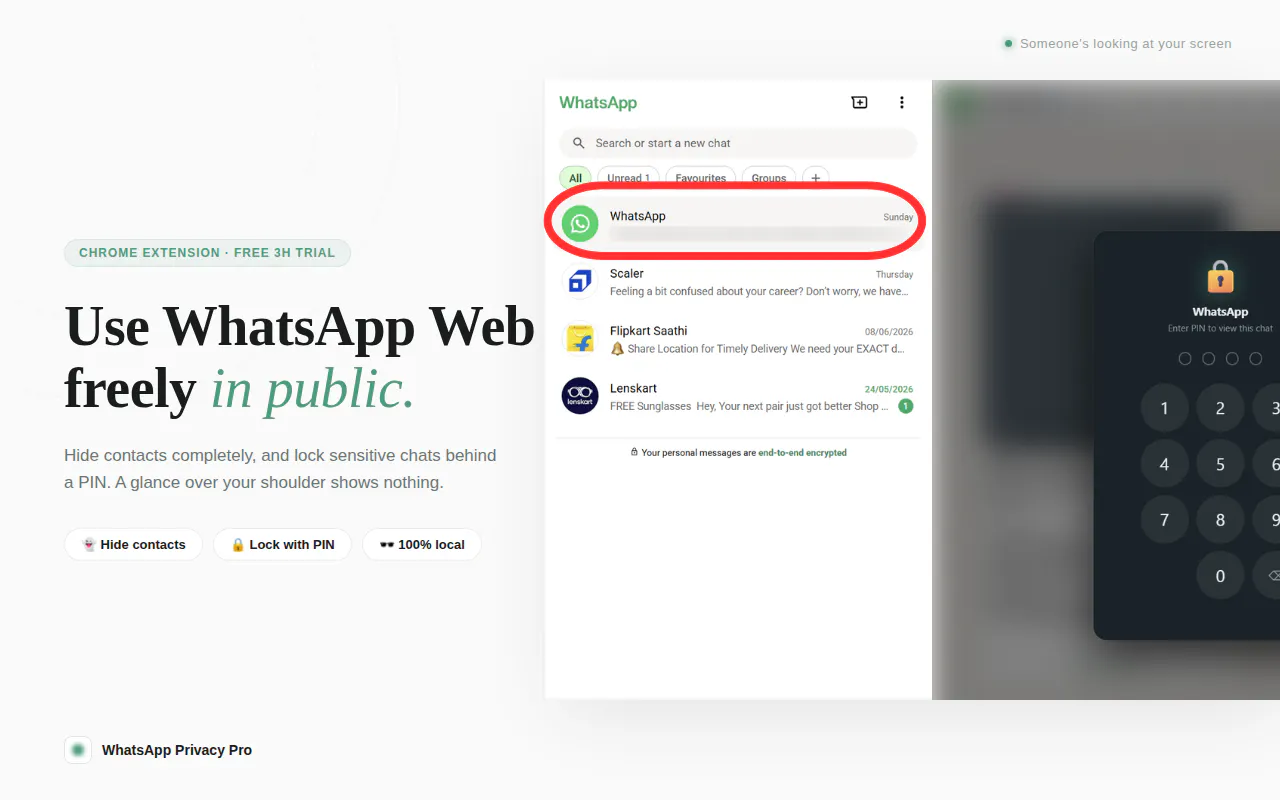Viewport: 1280px width, 800px height.
Task: Select the Groups filter tab
Action: click(768, 178)
